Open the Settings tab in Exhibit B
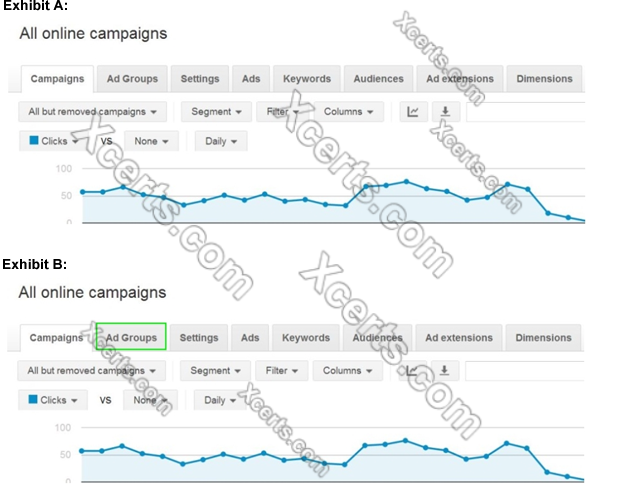This screenshot has width=625, height=502. [x=199, y=338]
